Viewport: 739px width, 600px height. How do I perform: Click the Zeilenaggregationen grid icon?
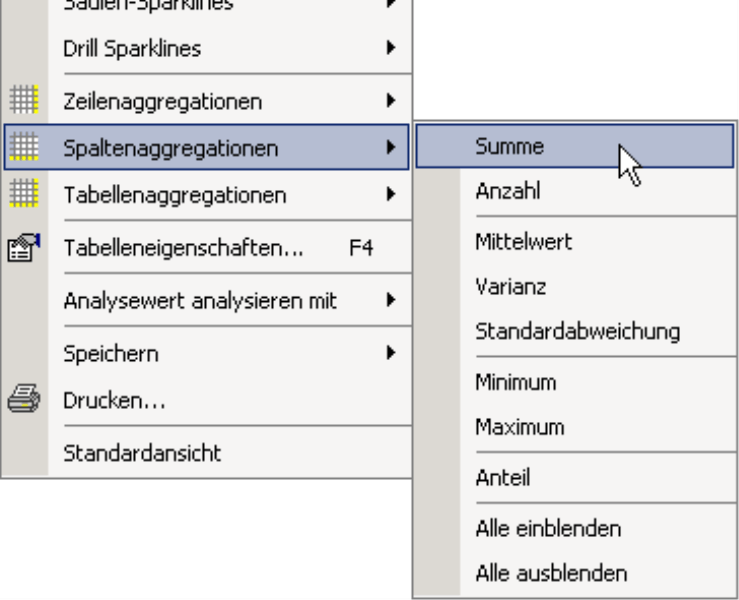point(24,99)
